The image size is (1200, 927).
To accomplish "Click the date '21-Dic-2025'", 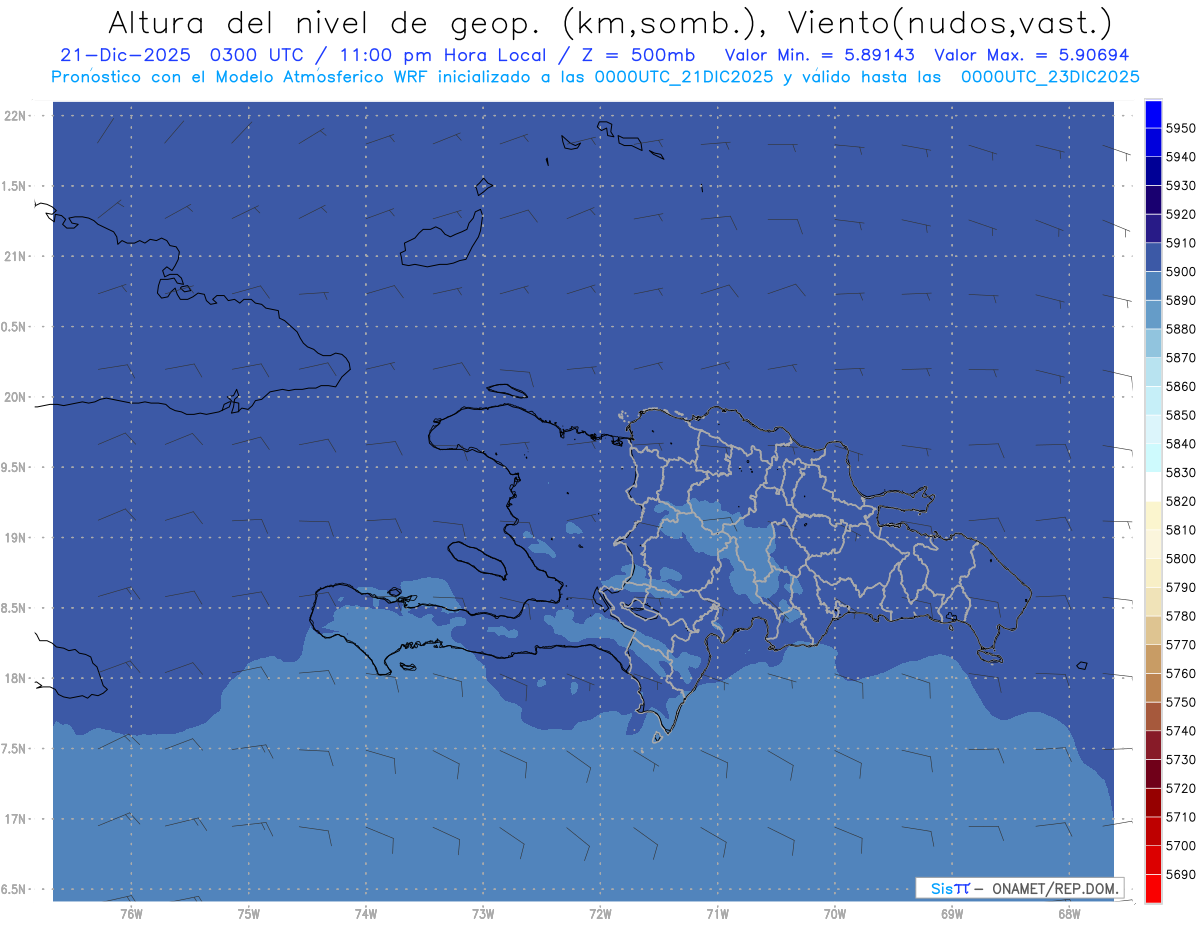I will tap(125, 55).
